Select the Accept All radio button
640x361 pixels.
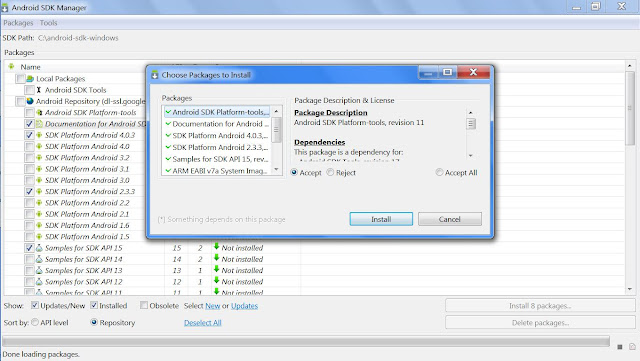[x=439, y=172]
